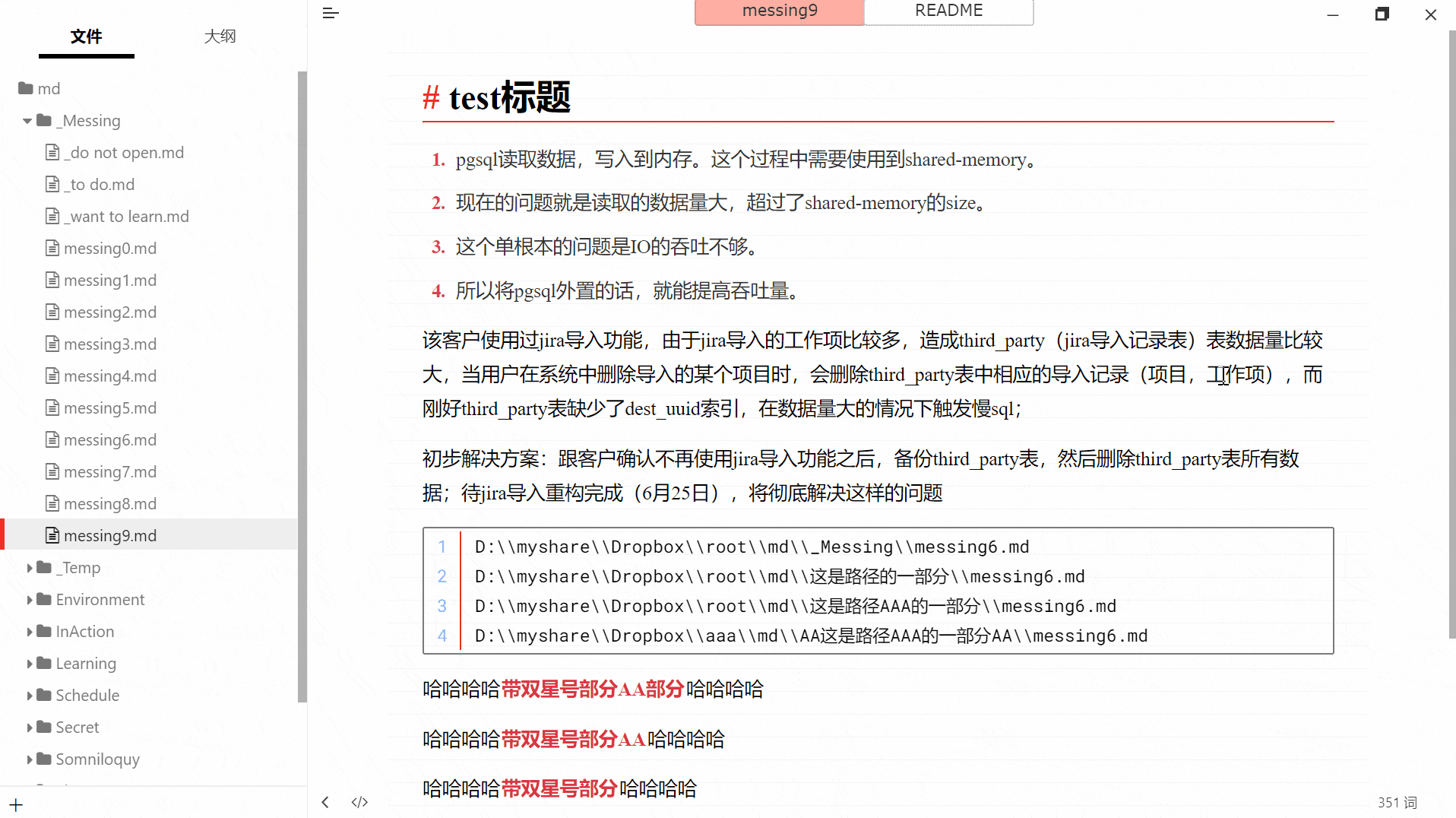1456x818 pixels.
Task: Click the test标题 heading
Action: (509, 97)
